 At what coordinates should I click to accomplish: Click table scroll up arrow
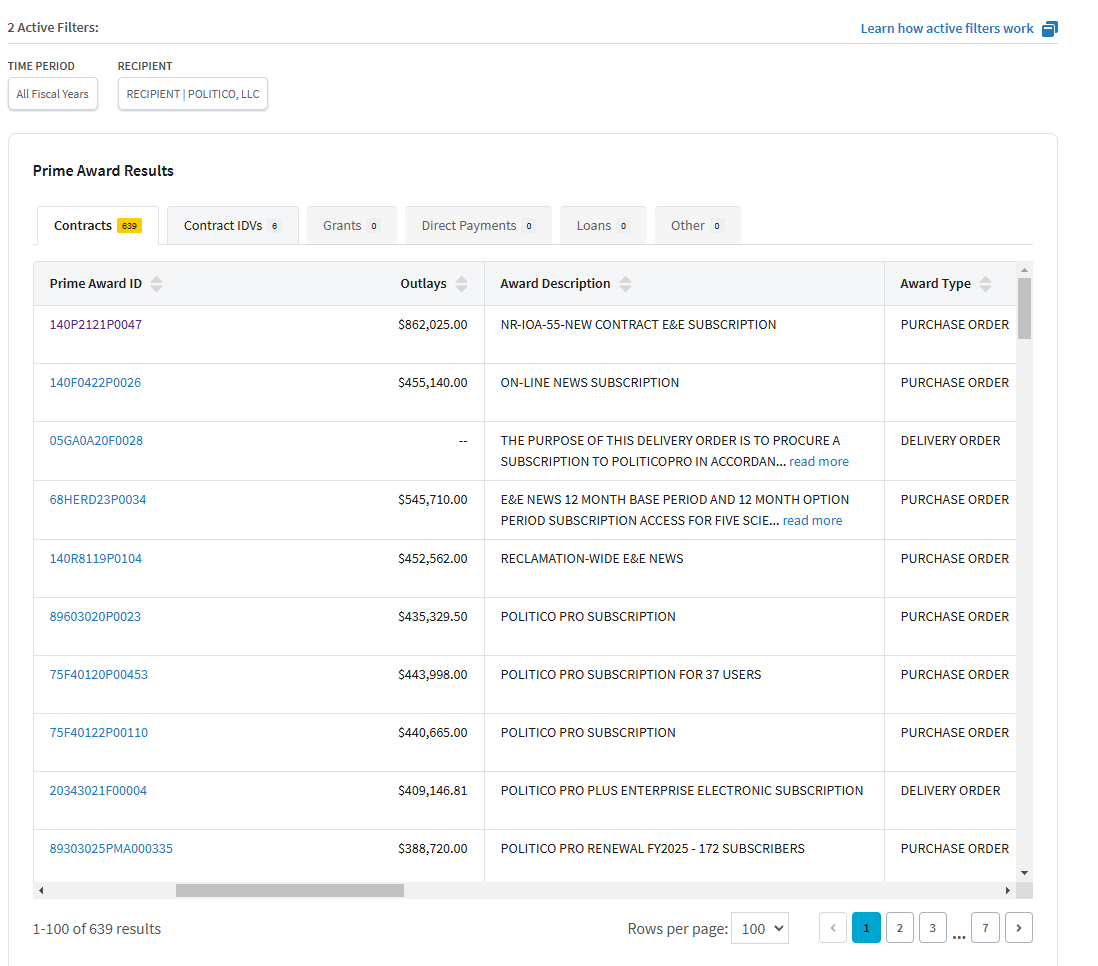pos(1024,270)
